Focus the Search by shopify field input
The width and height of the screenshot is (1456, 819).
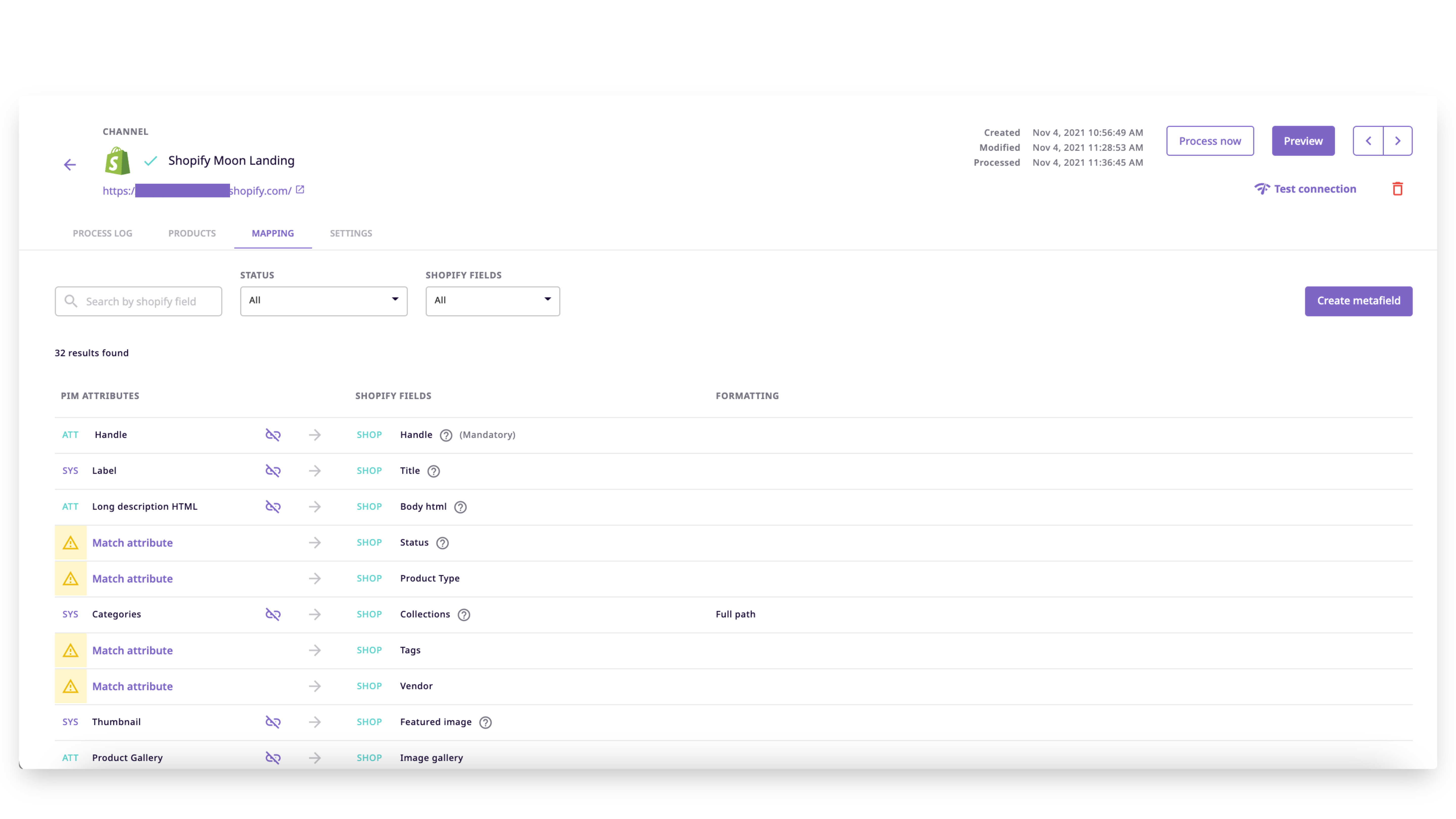[139, 301]
